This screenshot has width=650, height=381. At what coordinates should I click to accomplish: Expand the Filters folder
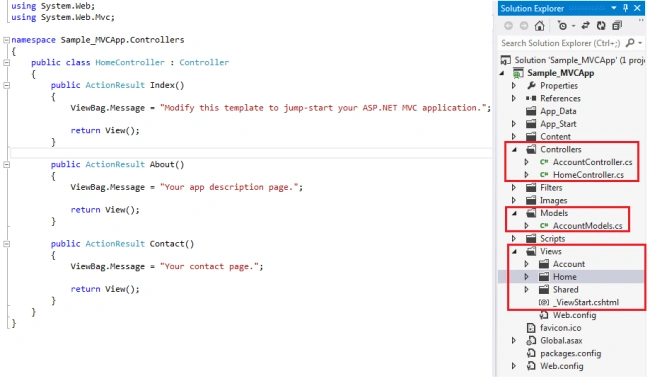514,187
